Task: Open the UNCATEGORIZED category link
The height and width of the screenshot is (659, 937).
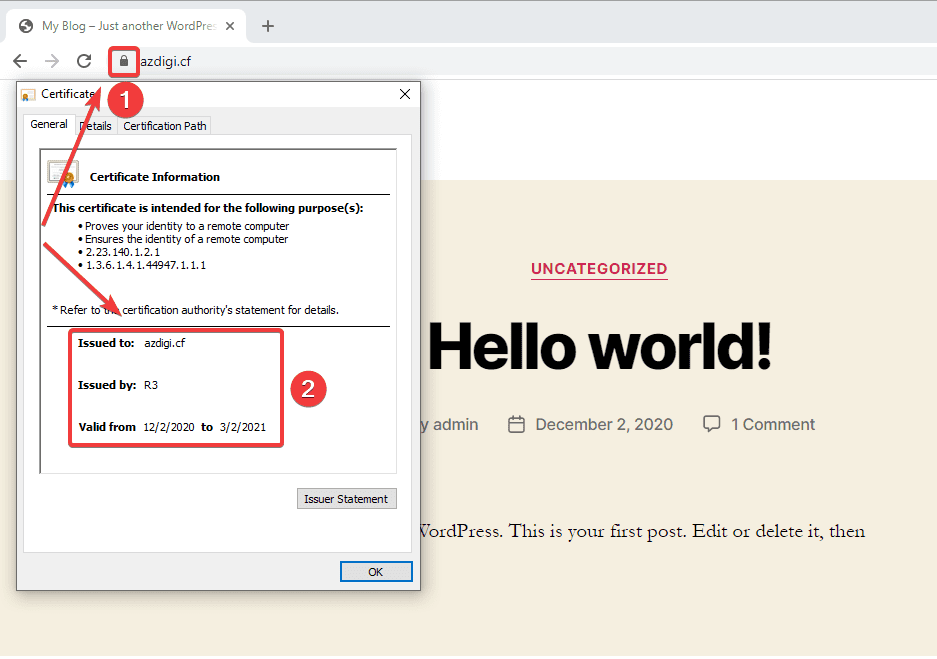Action: pyautogui.click(x=598, y=269)
